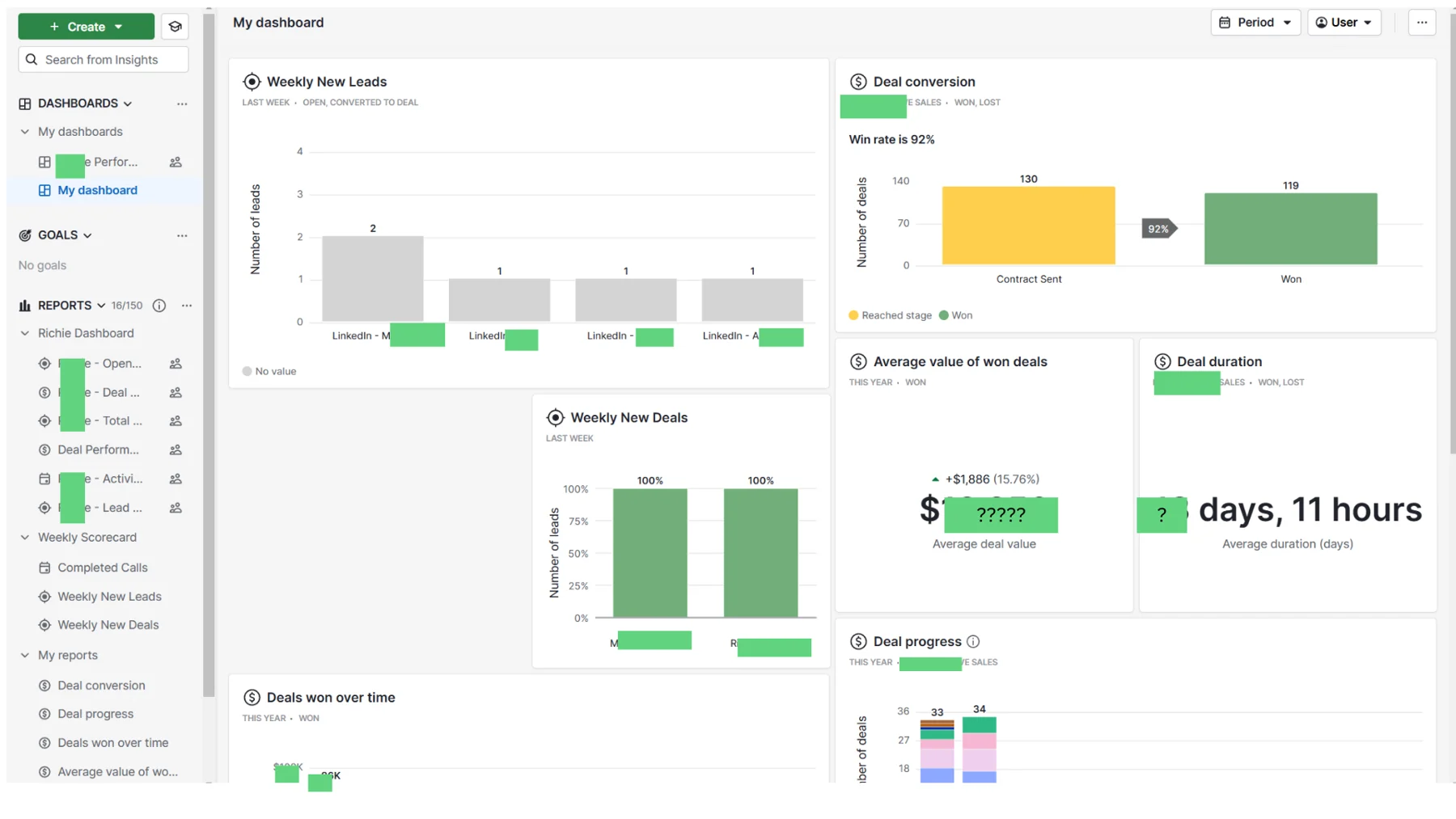Screen dimensions: 1456x819
Task: Click shared icon beside the Activi... report
Action: tap(176, 479)
